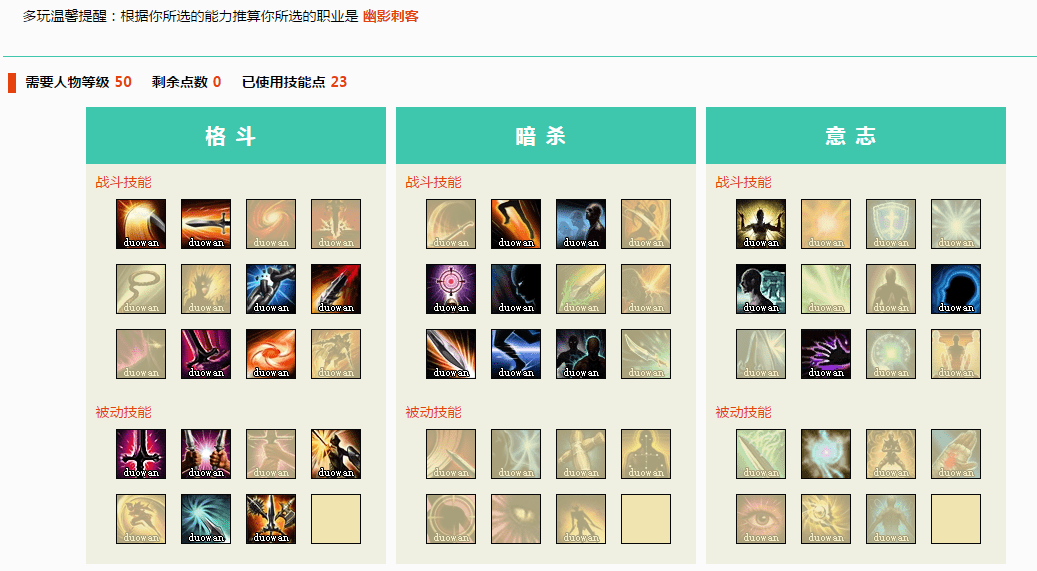The width and height of the screenshot is (1037, 571).
Task: Select the orange swirling vortex skill in 格斗
Action: (x=271, y=354)
